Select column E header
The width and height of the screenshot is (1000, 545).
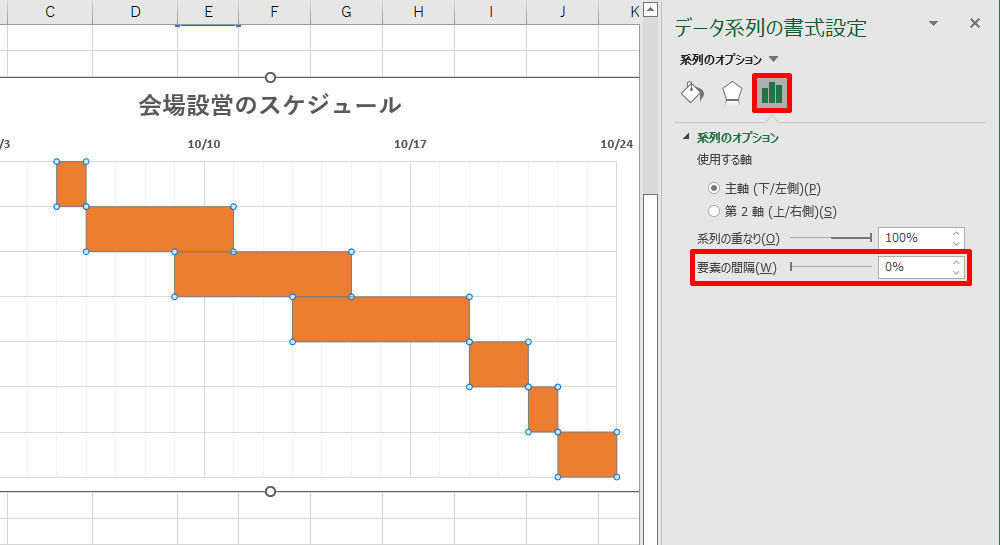(208, 11)
